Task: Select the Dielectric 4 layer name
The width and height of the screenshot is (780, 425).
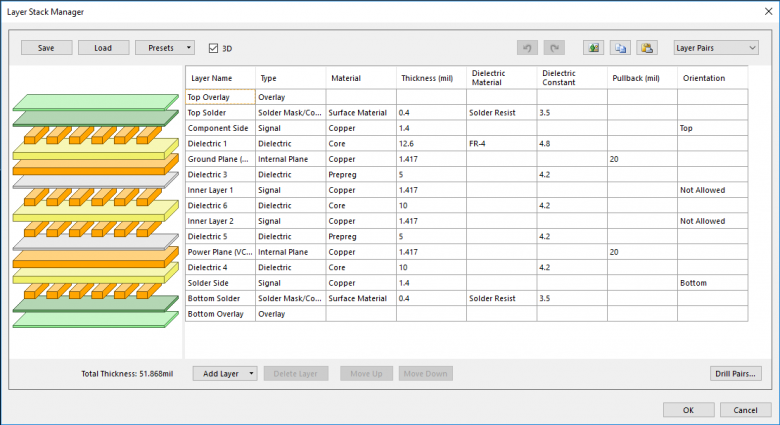Action: pyautogui.click(x=220, y=267)
